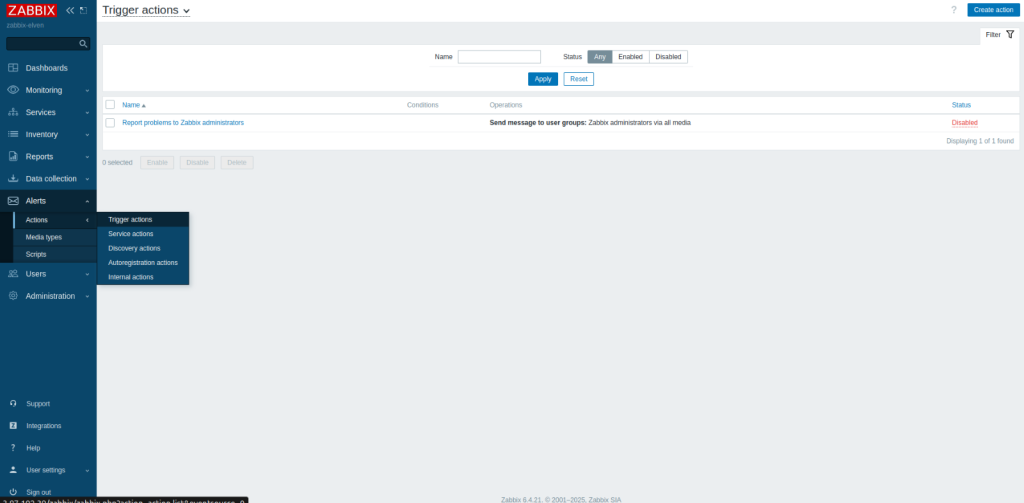This screenshot has height=503, width=1024.
Task: Expand the User settings section
Action: 48,470
